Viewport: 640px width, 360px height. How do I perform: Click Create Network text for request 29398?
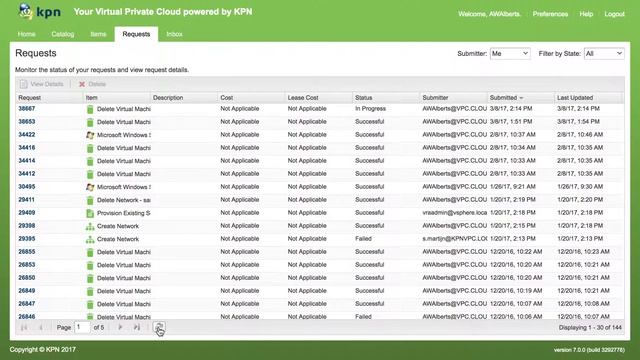[118, 226]
